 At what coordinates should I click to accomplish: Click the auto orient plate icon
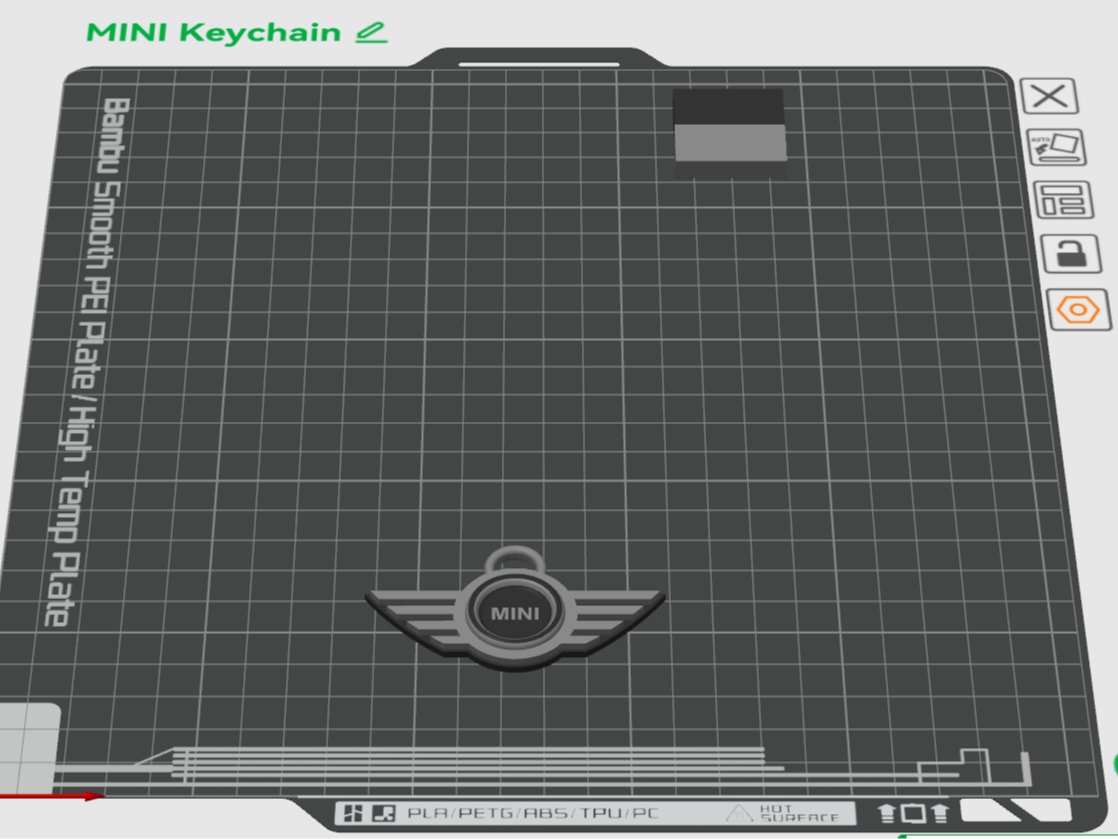(1056, 147)
